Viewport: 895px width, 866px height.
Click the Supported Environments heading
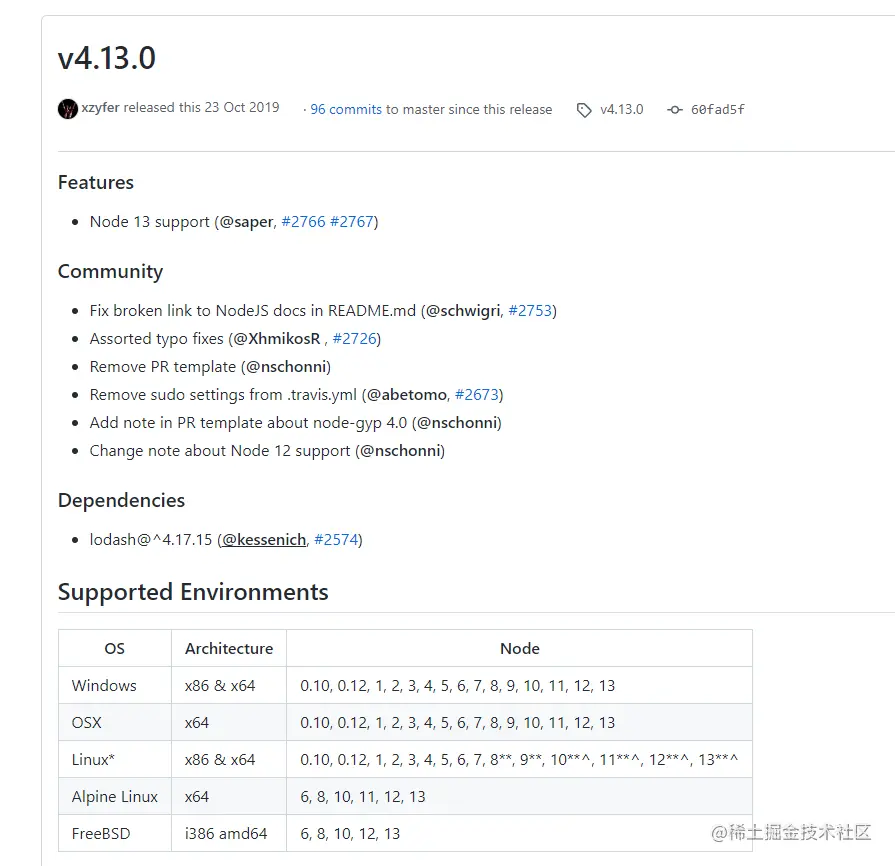(193, 592)
